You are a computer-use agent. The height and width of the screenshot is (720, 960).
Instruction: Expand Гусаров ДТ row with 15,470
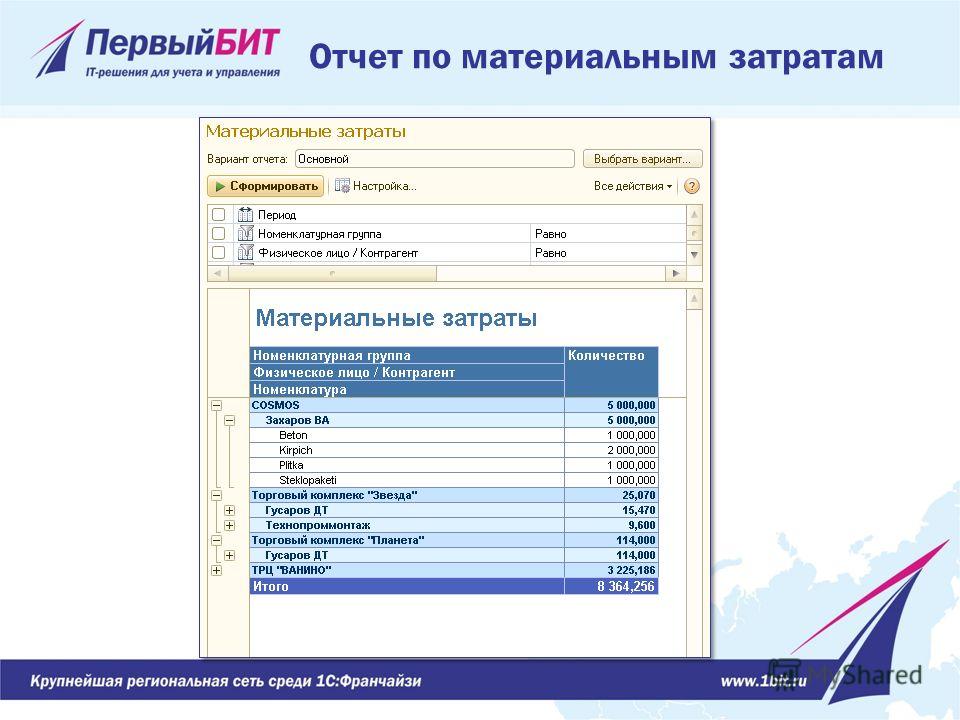click(x=230, y=511)
